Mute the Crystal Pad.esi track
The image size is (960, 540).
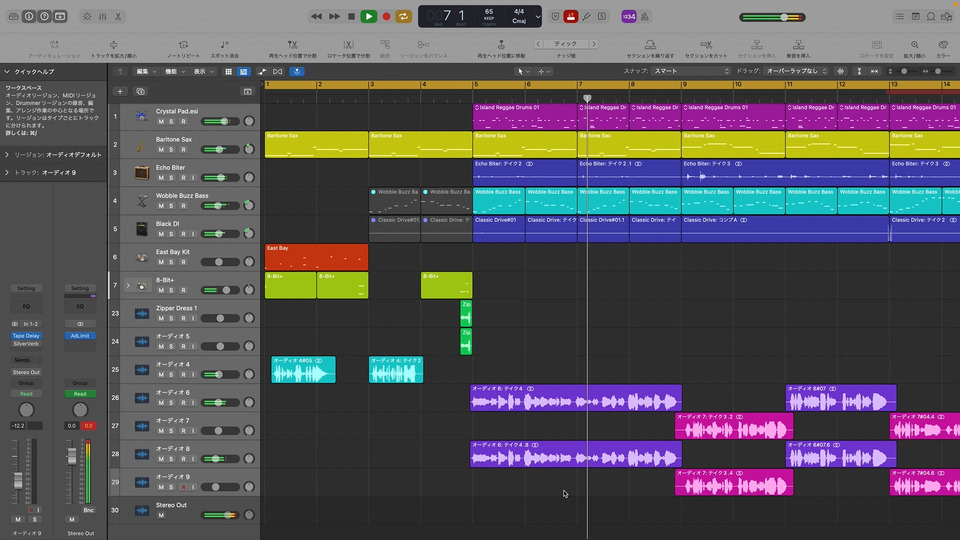[160, 121]
